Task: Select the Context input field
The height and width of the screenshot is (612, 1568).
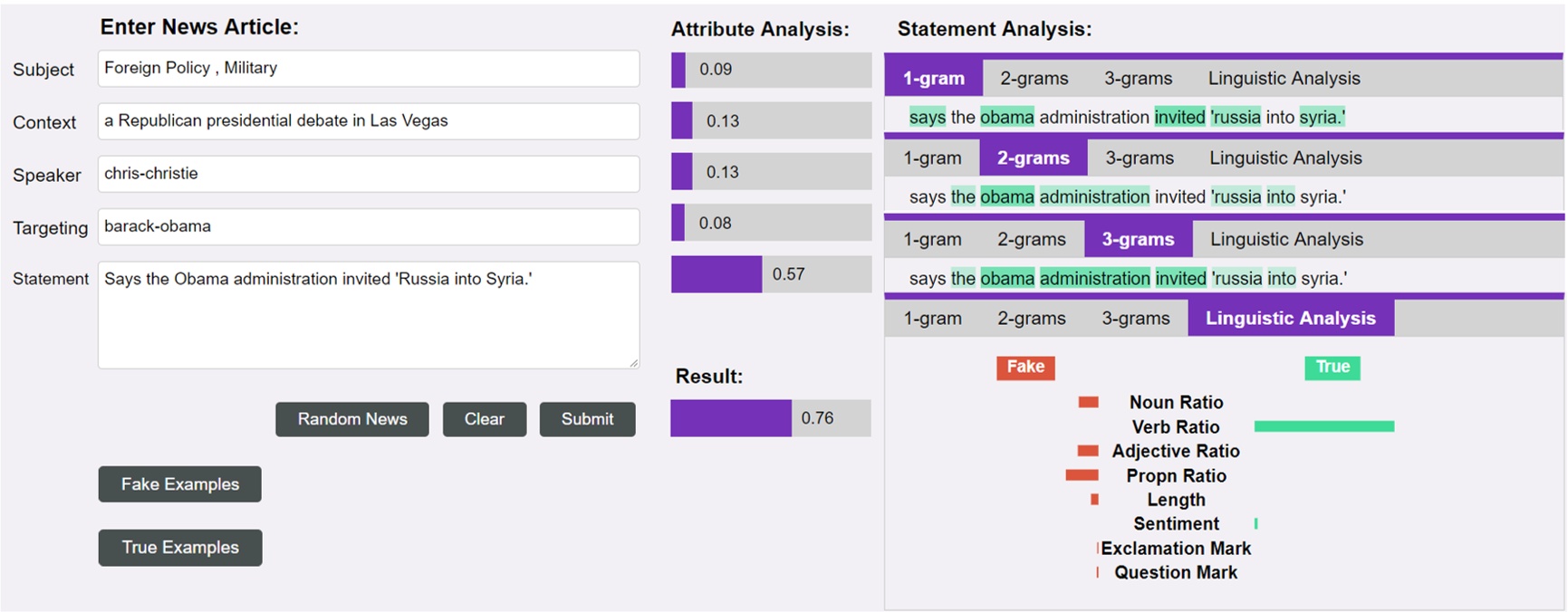Action: [367, 121]
